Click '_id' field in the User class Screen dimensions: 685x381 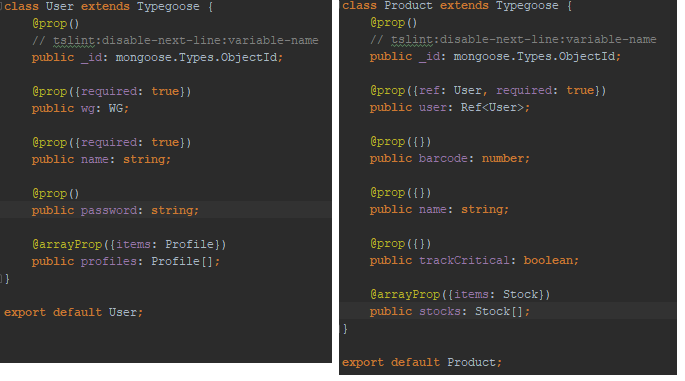[x=91, y=58]
